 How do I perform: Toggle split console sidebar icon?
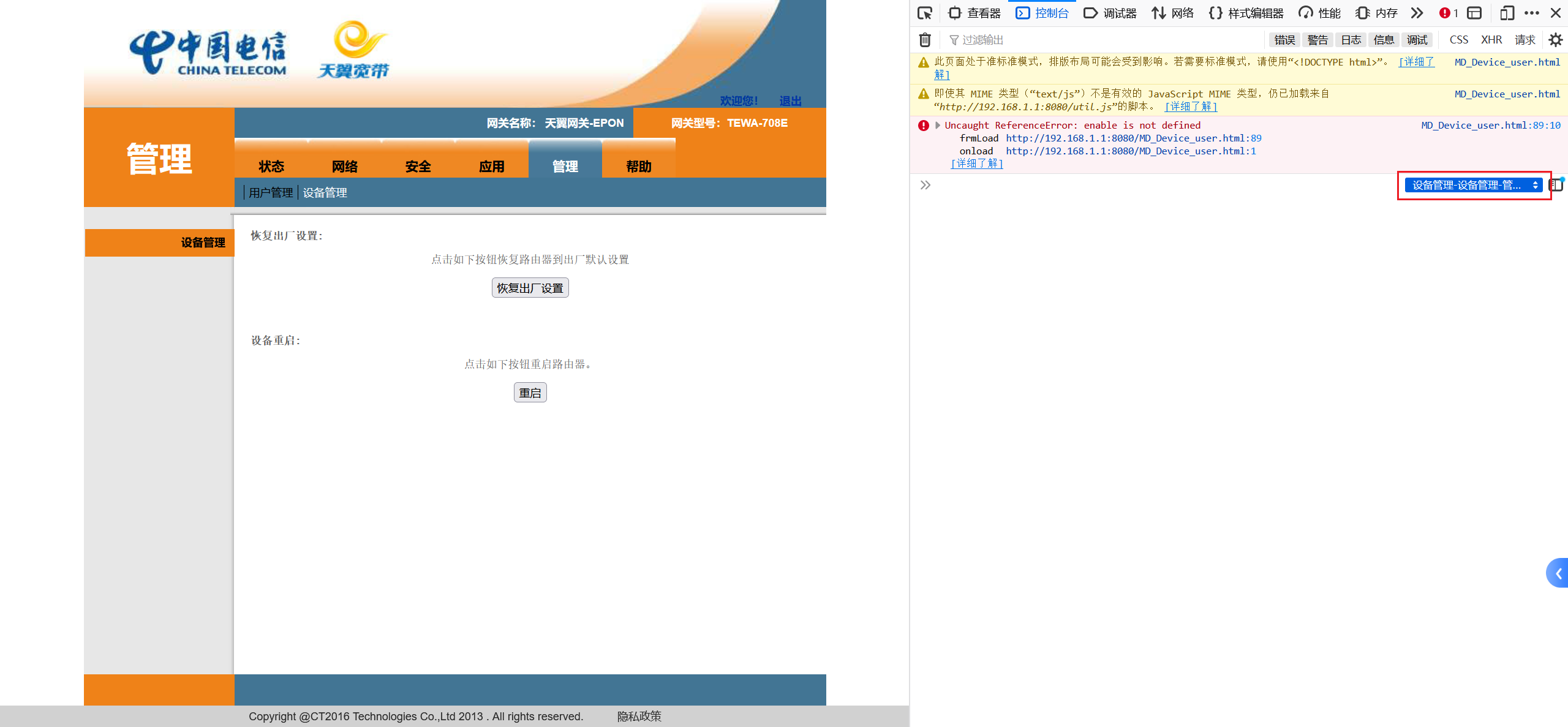tap(1556, 185)
